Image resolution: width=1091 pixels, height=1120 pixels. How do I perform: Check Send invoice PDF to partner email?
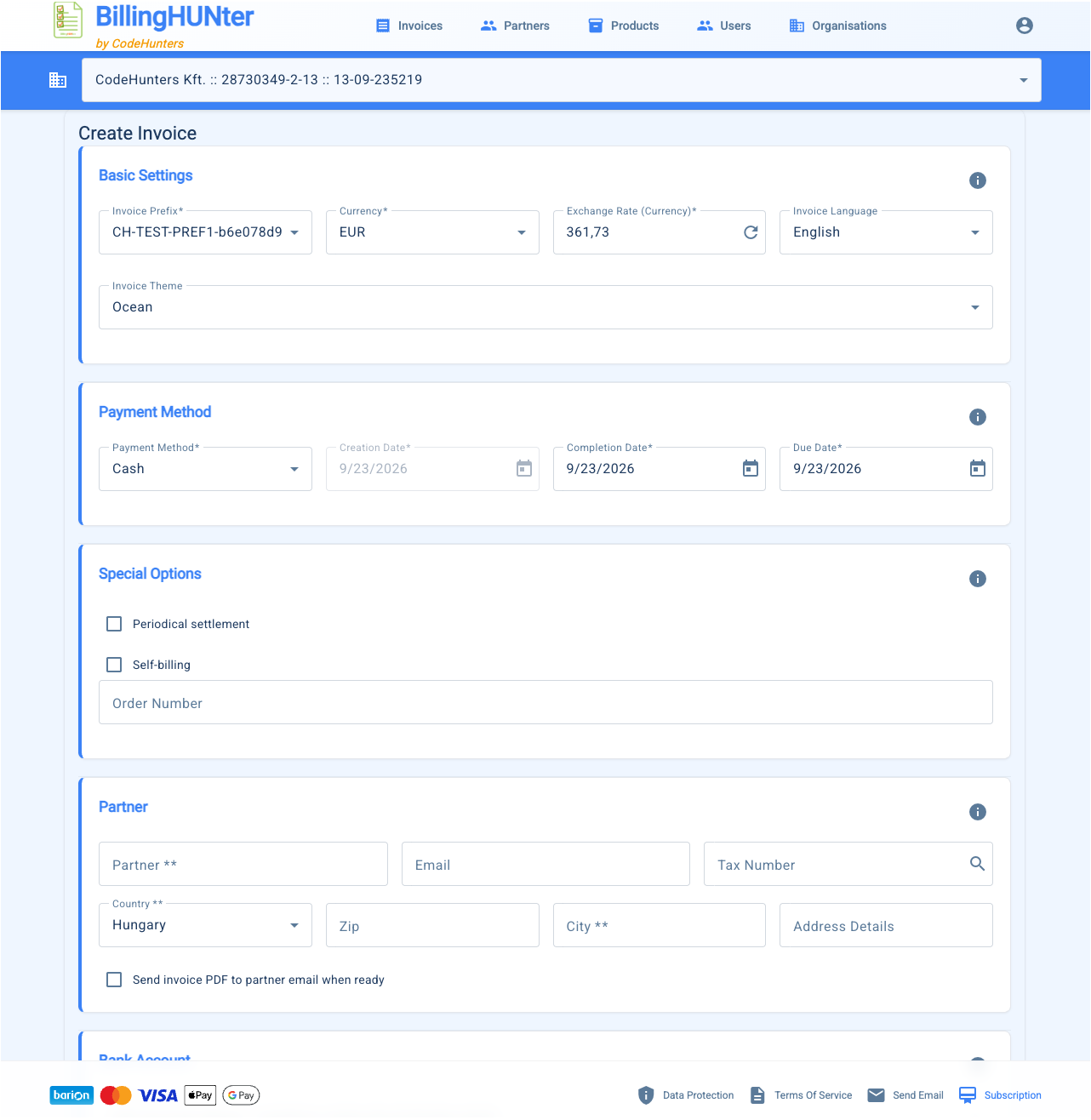114,980
